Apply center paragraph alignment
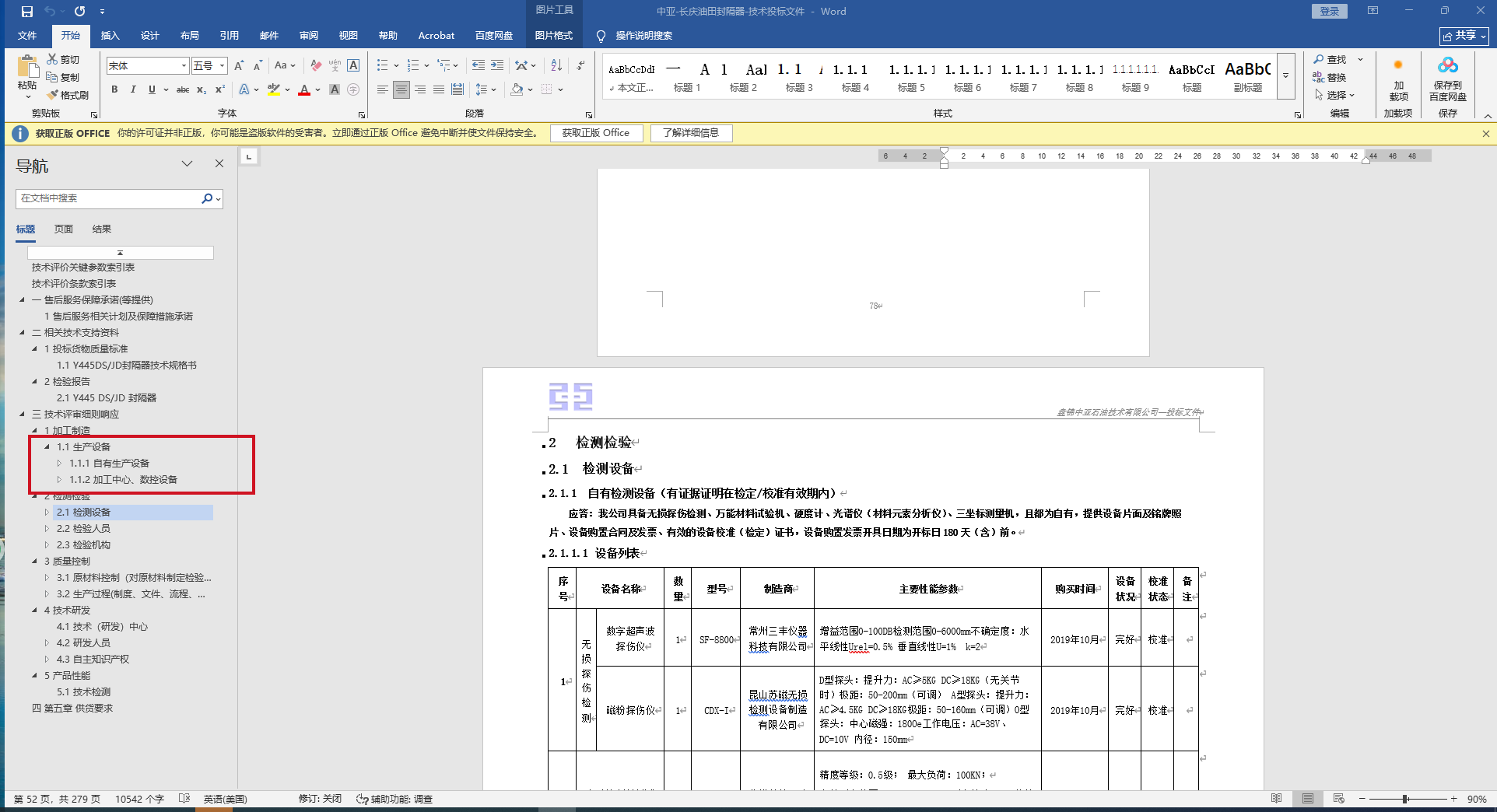The image size is (1497, 812). click(401, 90)
